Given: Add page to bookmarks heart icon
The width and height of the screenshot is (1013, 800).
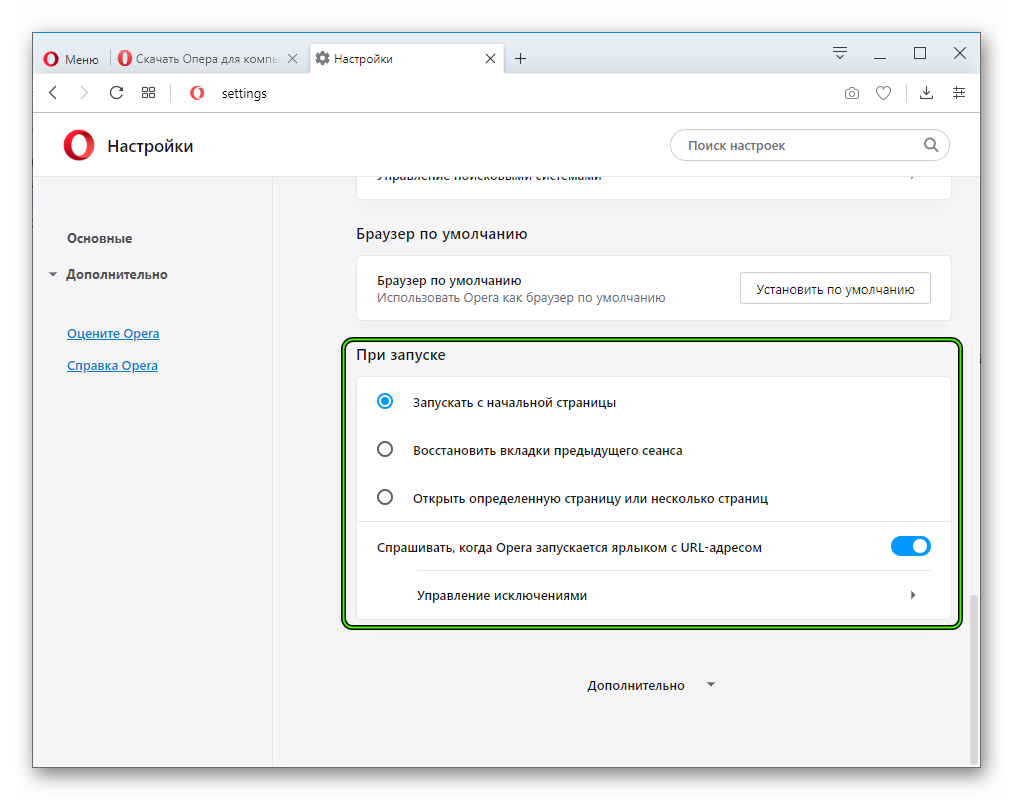Looking at the screenshot, I should (x=883, y=93).
